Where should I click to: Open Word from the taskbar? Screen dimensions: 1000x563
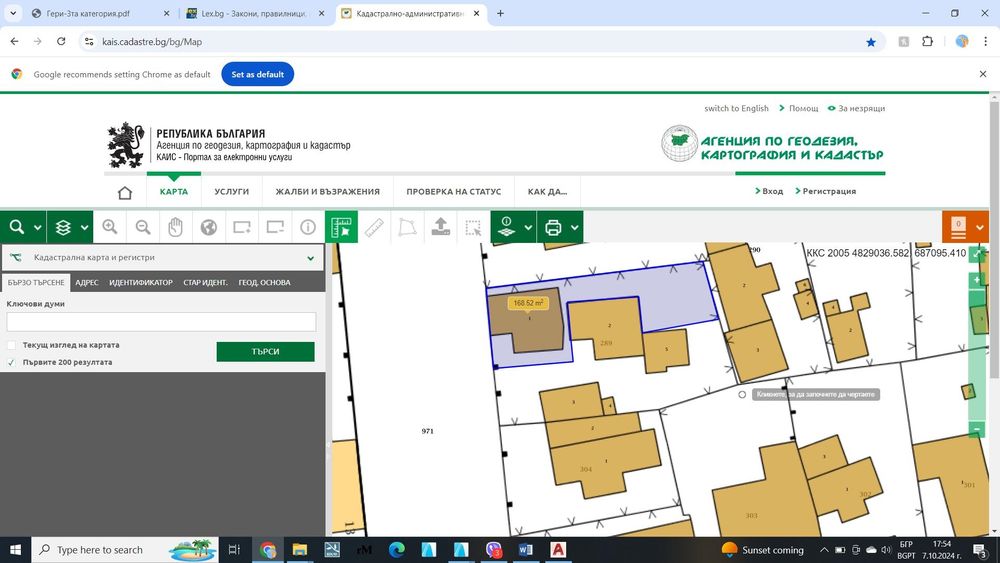pos(526,550)
